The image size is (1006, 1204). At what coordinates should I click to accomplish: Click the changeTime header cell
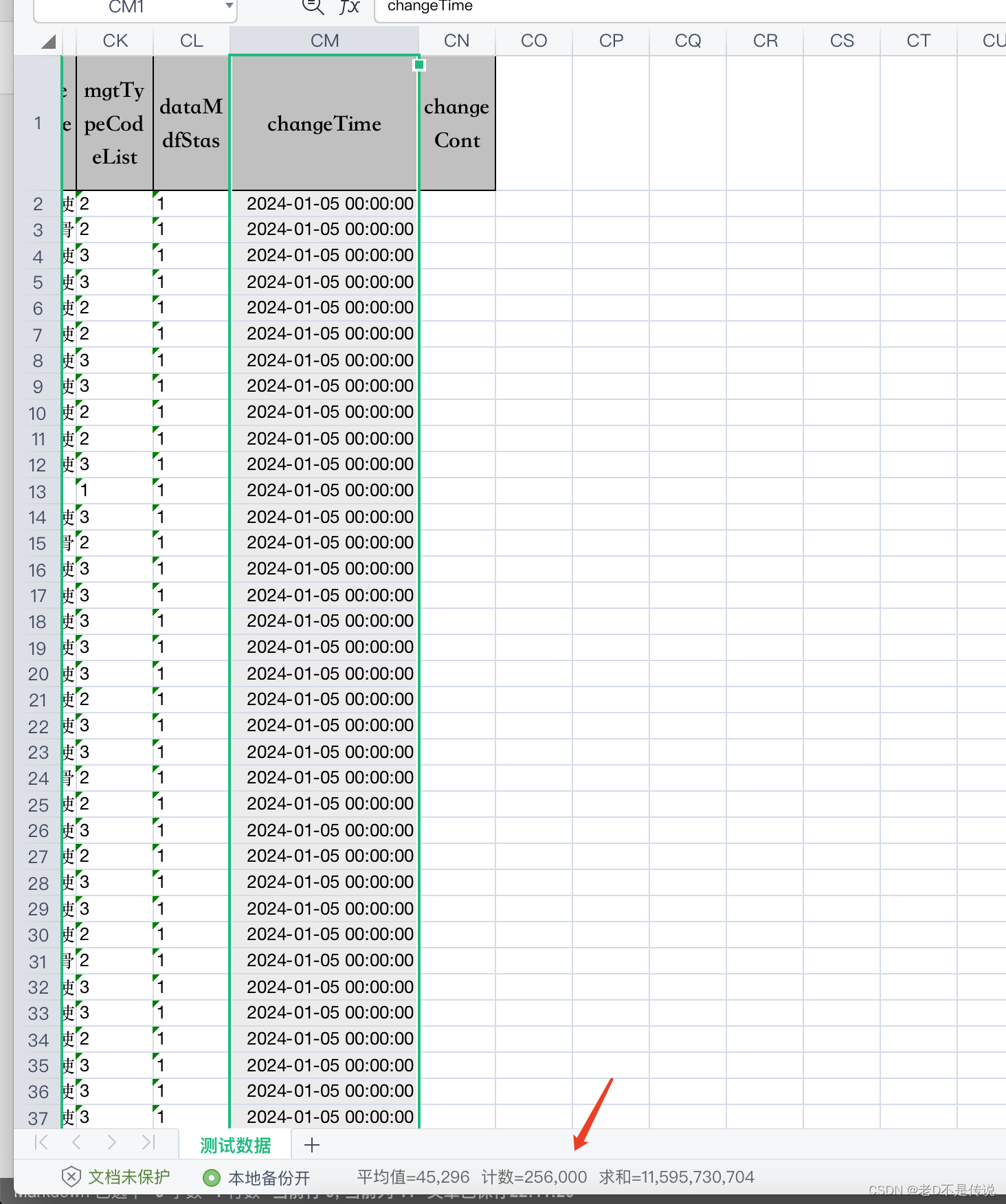[x=324, y=123]
